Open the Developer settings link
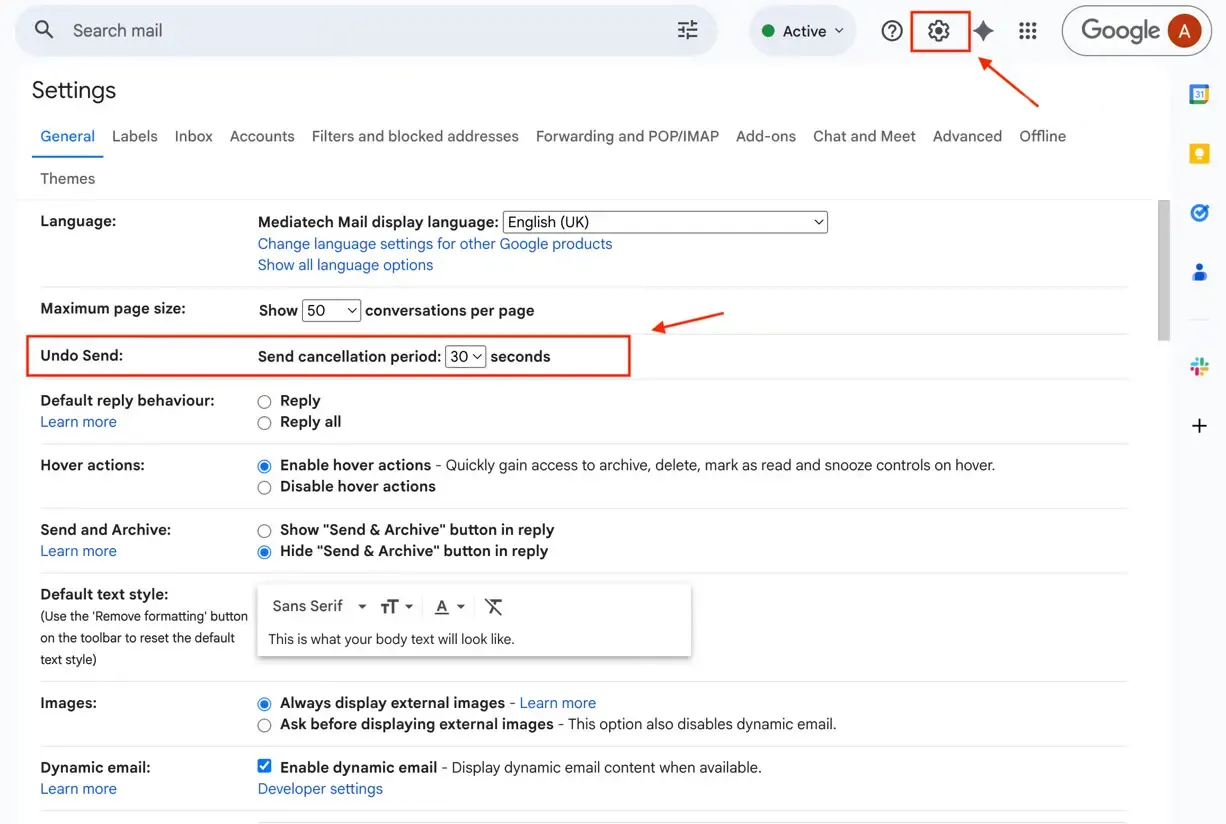This screenshot has width=1226, height=824. [x=320, y=789]
